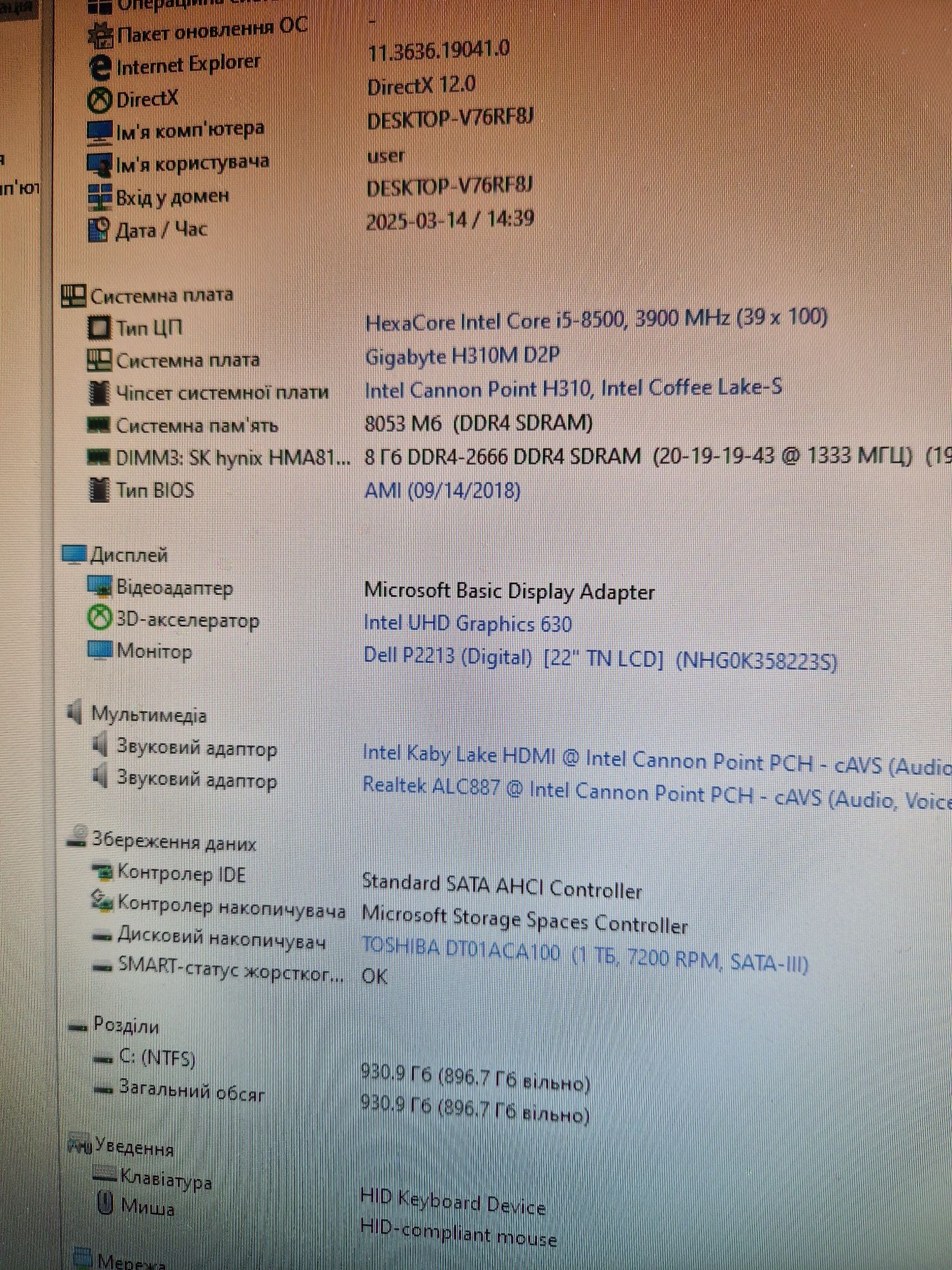Select the Дата / Час row label
The width and height of the screenshot is (952, 1270).
[x=161, y=230]
